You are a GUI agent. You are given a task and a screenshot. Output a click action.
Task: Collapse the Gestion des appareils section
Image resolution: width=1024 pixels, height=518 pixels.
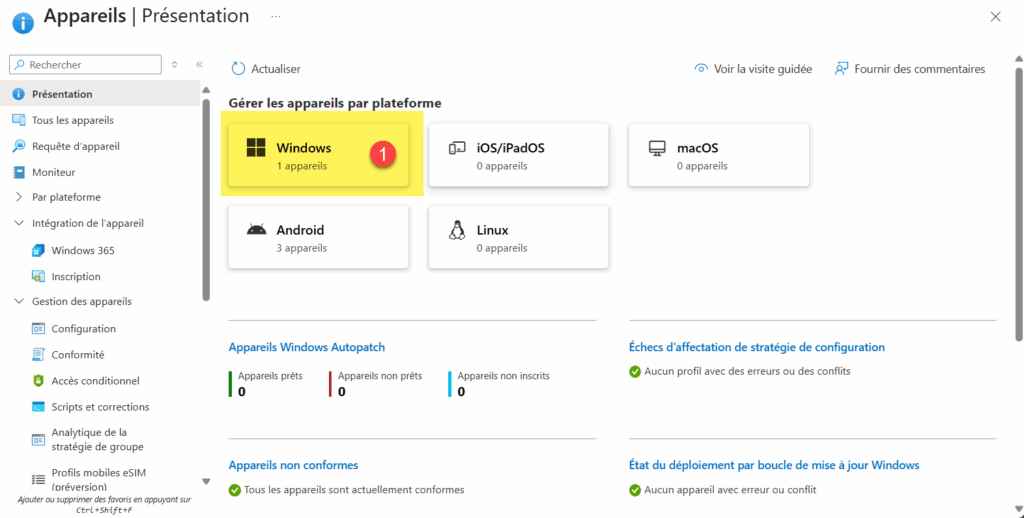[19, 301]
